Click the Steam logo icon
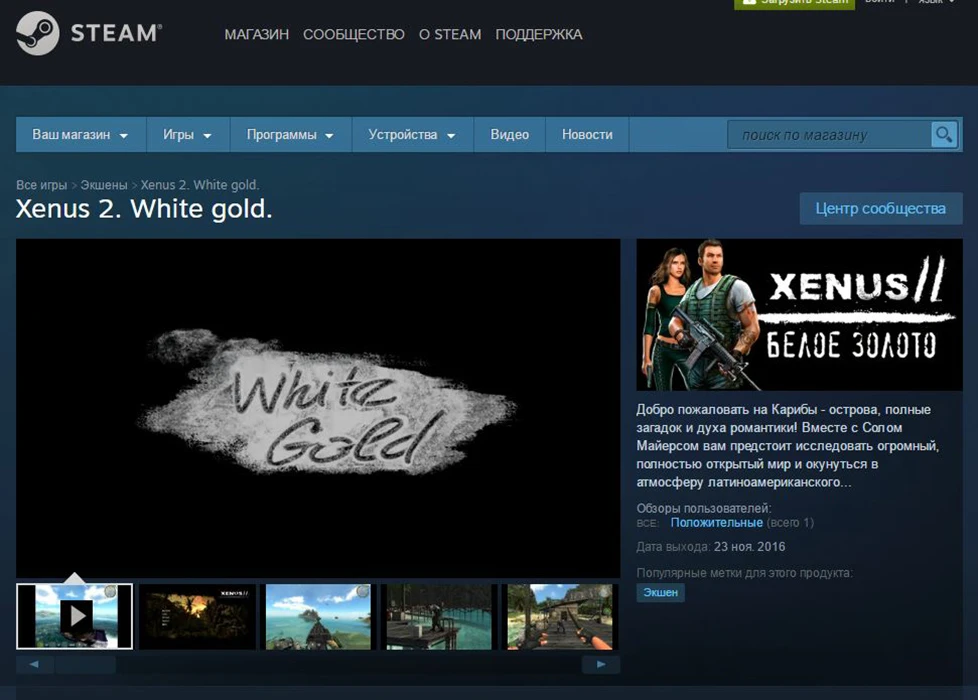Image resolution: width=978 pixels, height=700 pixels. click(37, 33)
